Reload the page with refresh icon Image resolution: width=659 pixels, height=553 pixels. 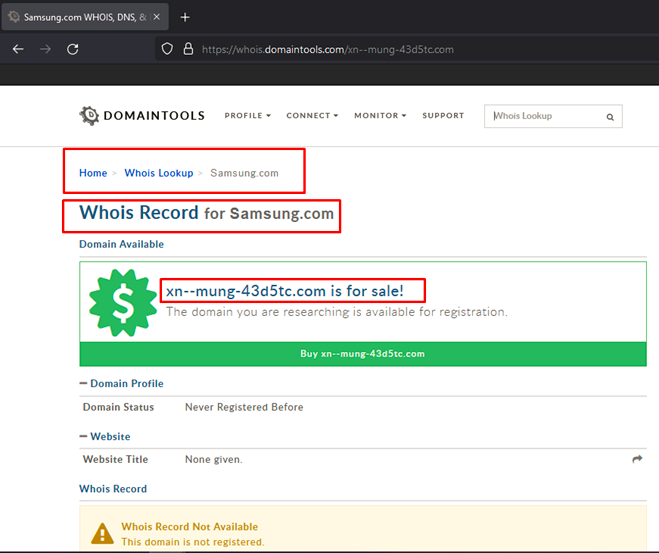[73, 49]
